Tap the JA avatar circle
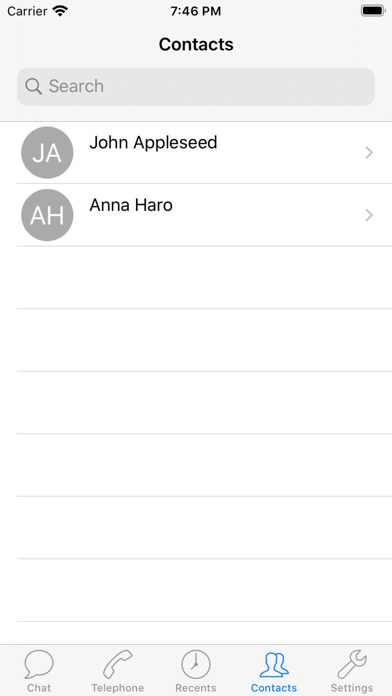 (x=47, y=153)
